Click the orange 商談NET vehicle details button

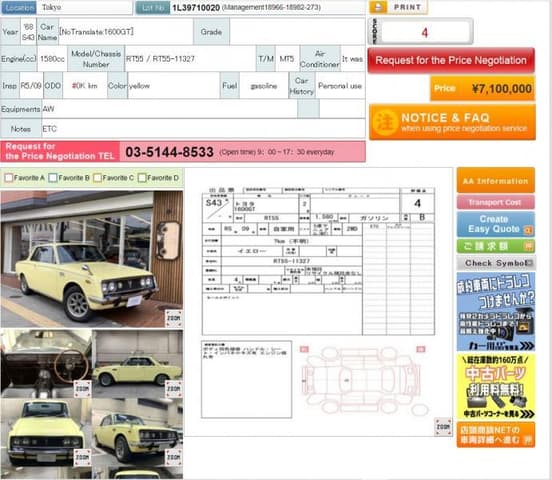click(x=496, y=435)
